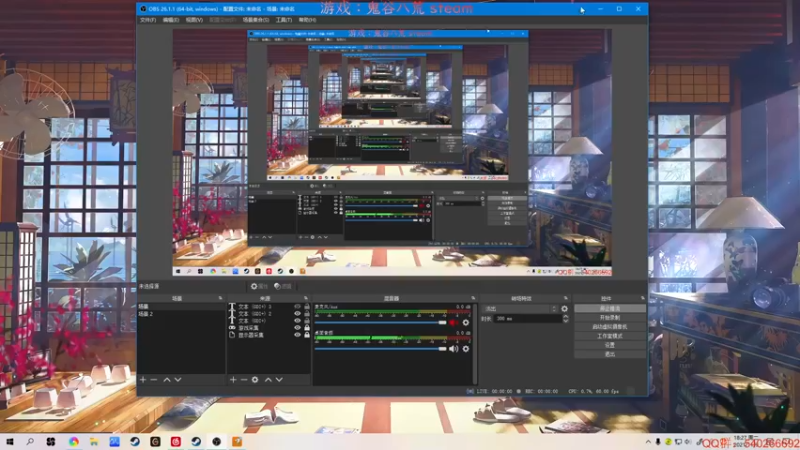This screenshot has height=450, width=800.
Task: Select first scene 场景 in Scenes list
Action: tap(181, 307)
